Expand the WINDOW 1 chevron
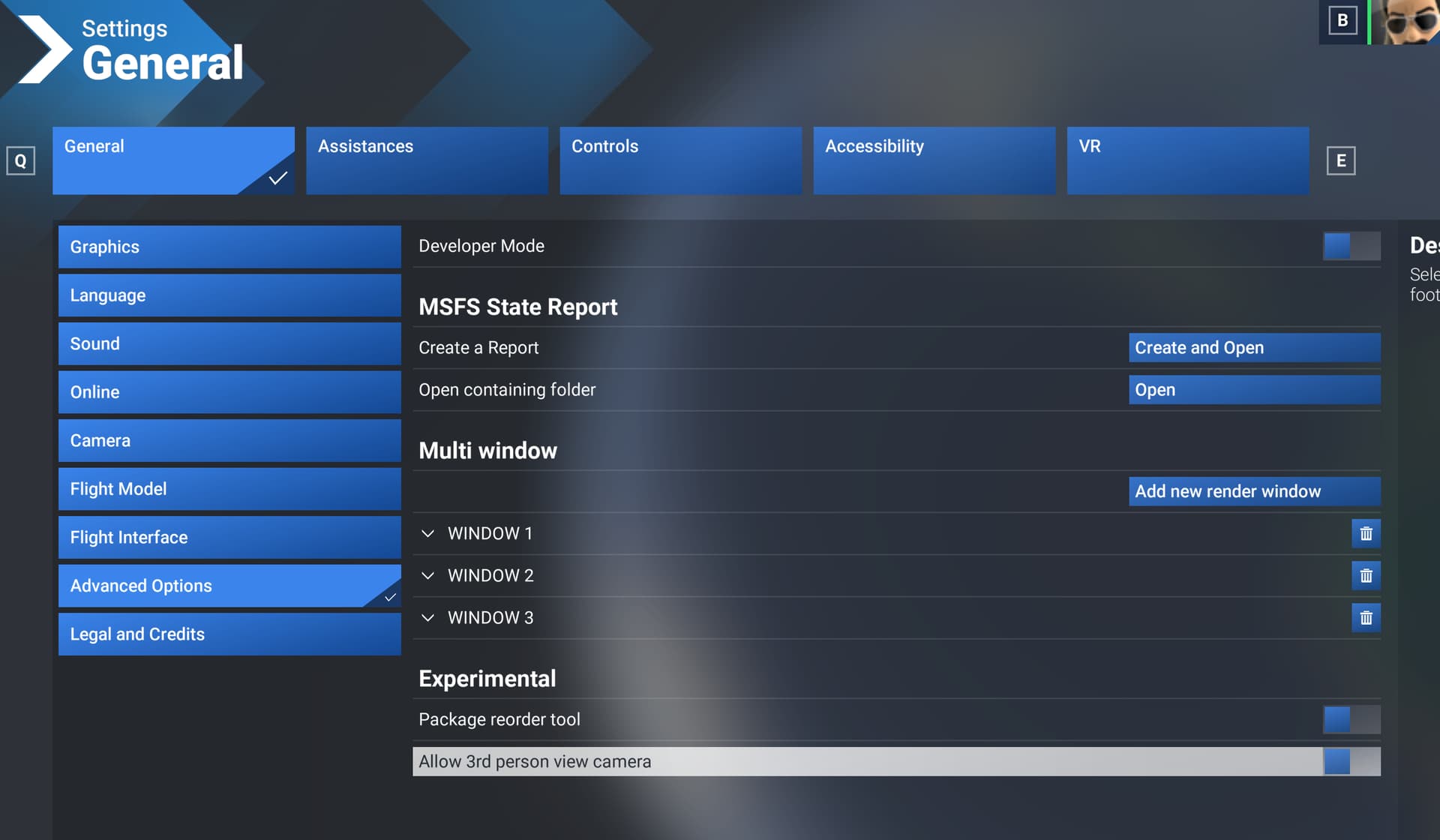The width and height of the screenshot is (1440, 840). click(x=427, y=533)
